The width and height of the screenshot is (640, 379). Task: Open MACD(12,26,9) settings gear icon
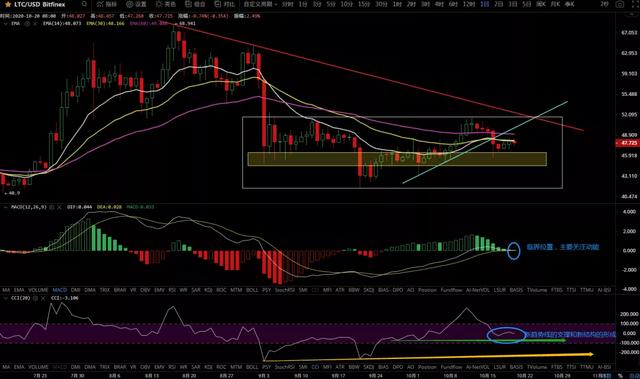(51, 207)
